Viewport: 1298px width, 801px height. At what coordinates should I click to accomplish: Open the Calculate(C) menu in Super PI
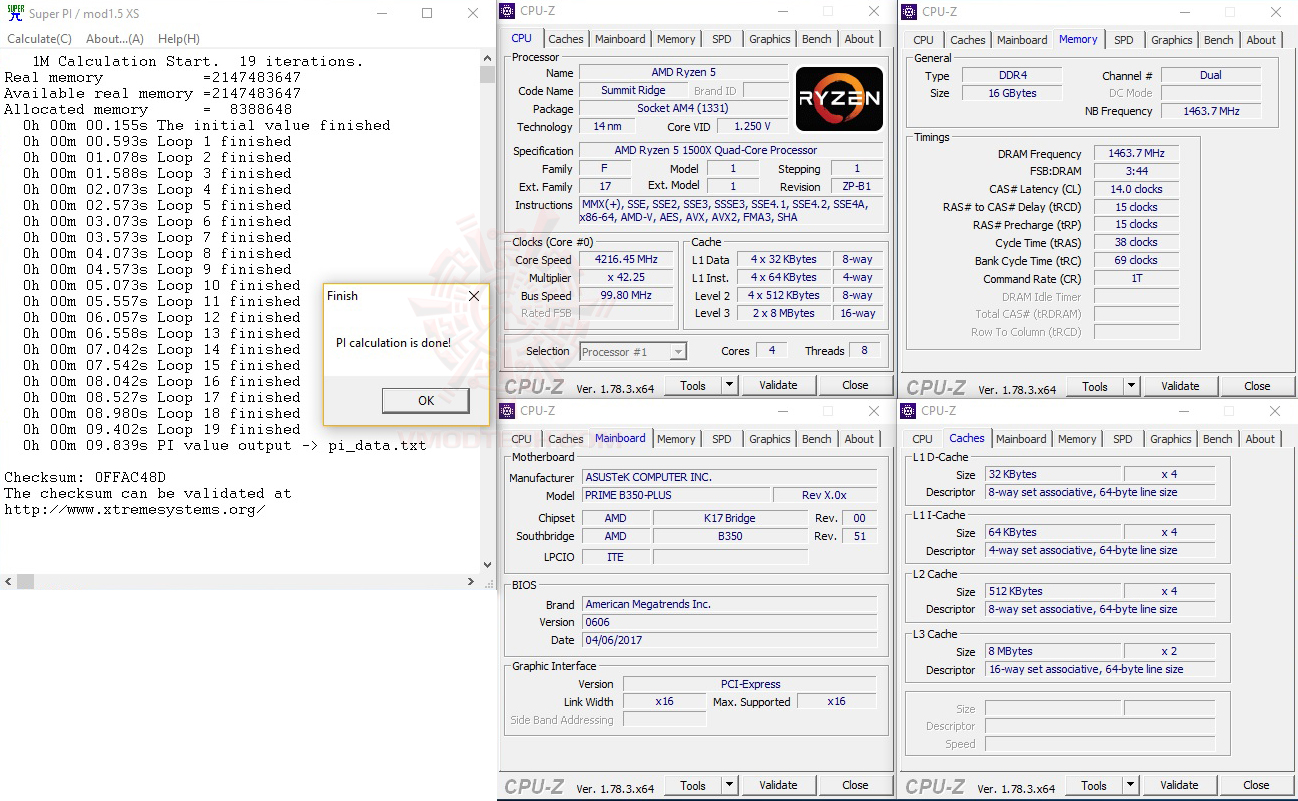pyautogui.click(x=39, y=39)
